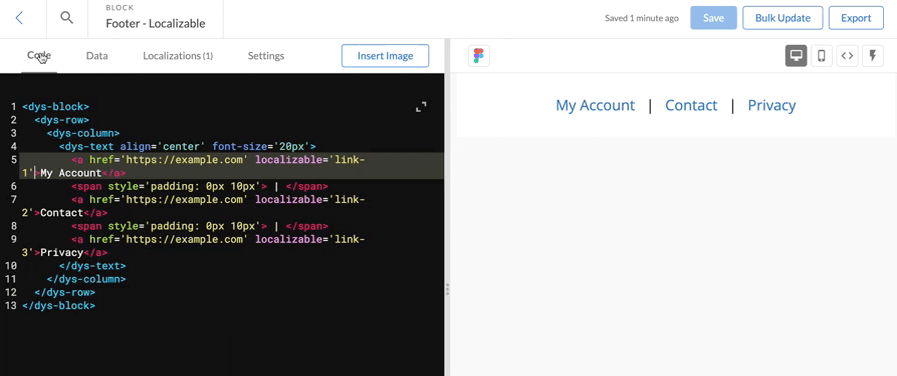The image size is (897, 376).
Task: Click line number 13 in gutter
Action: click(10, 306)
